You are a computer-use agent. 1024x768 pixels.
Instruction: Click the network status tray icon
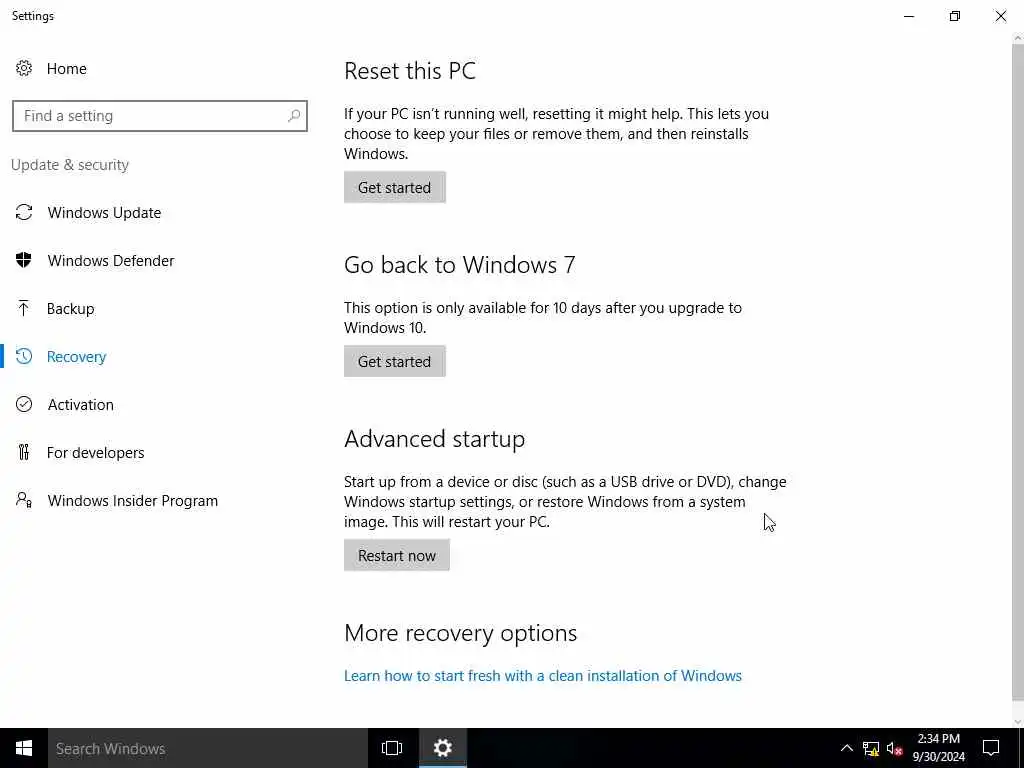(871, 748)
